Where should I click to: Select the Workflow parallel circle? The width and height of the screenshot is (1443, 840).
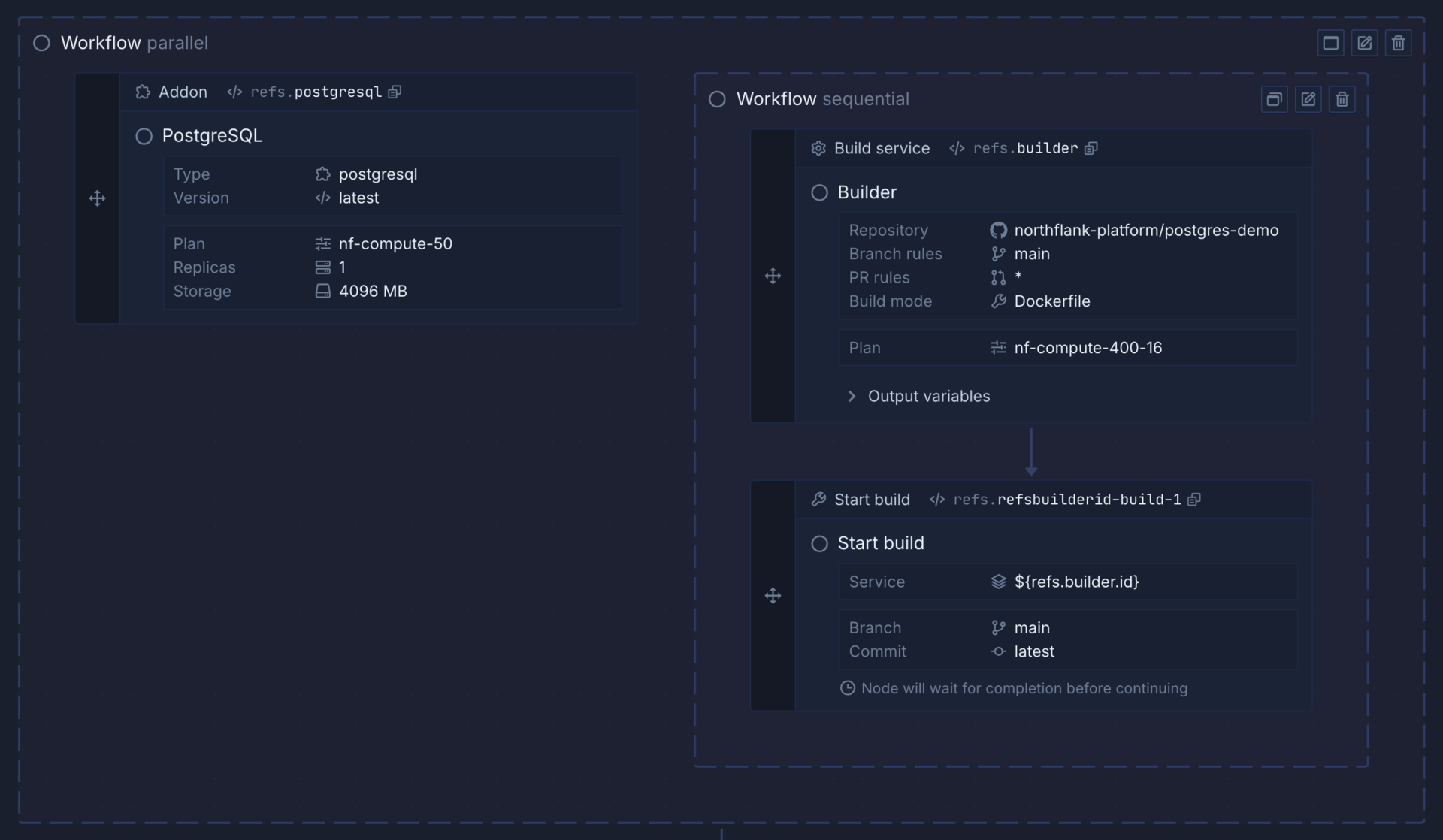pos(41,43)
